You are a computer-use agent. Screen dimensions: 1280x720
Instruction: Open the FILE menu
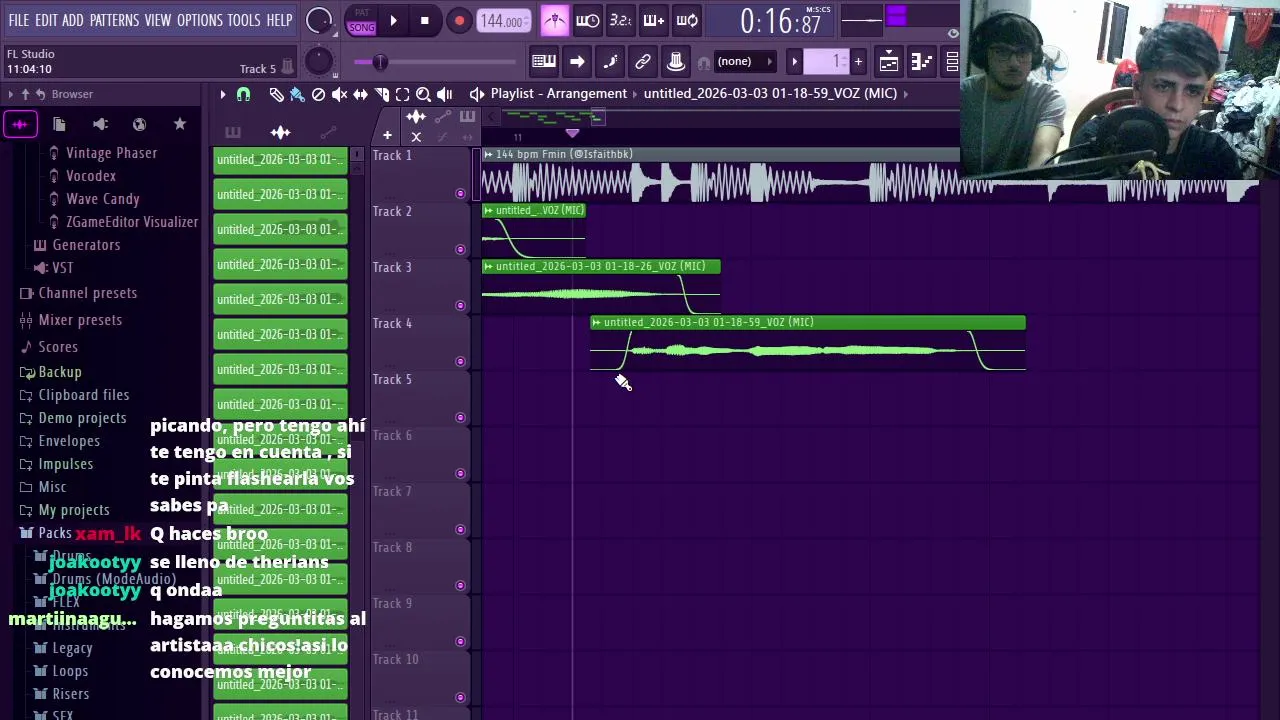(x=19, y=20)
